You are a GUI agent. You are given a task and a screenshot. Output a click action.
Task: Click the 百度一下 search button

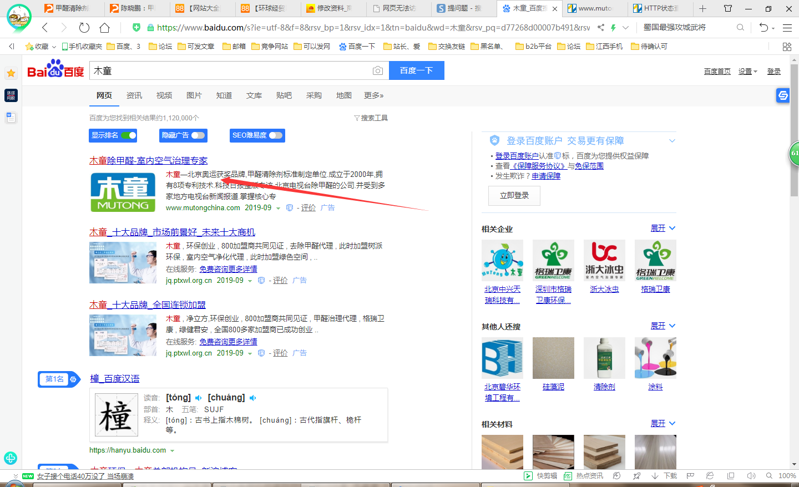tap(416, 70)
